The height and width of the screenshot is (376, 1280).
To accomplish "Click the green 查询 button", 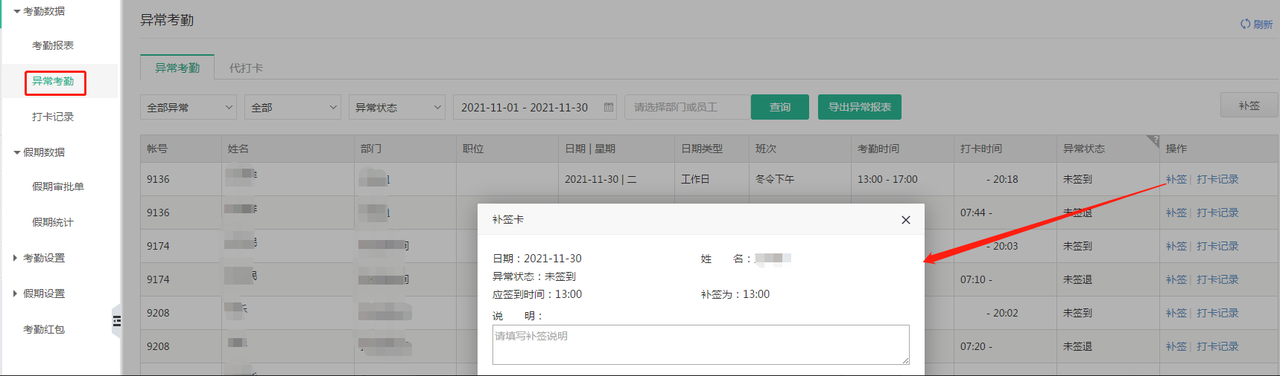I will [x=779, y=107].
